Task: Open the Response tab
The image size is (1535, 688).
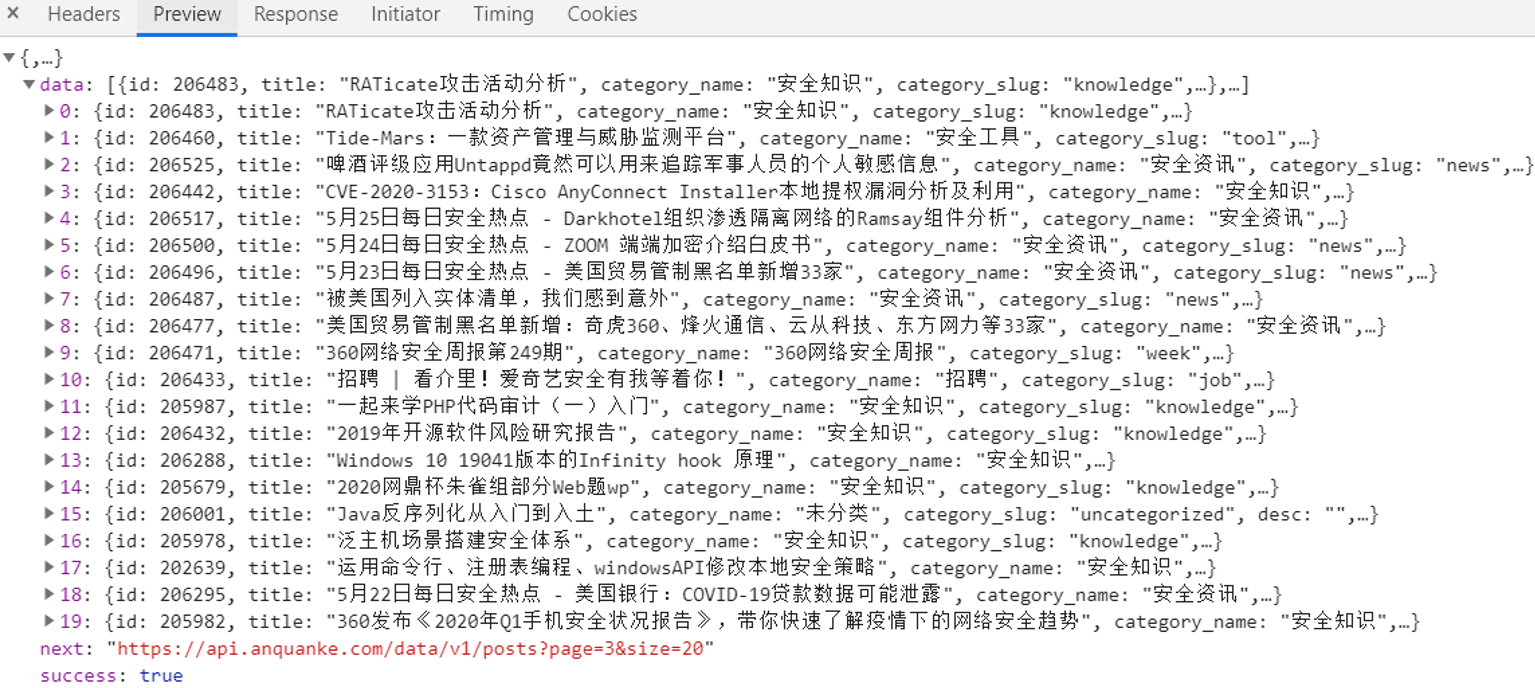Action: (296, 15)
